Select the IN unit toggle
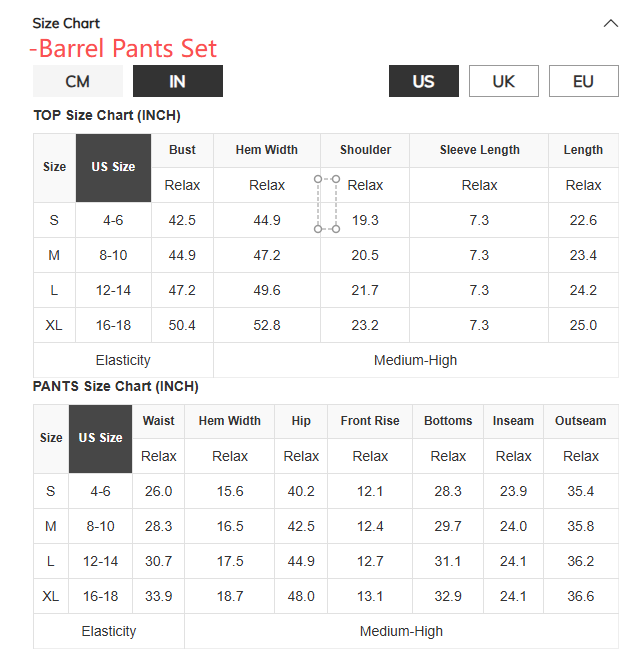Screen dimensions: 638x661 [177, 81]
